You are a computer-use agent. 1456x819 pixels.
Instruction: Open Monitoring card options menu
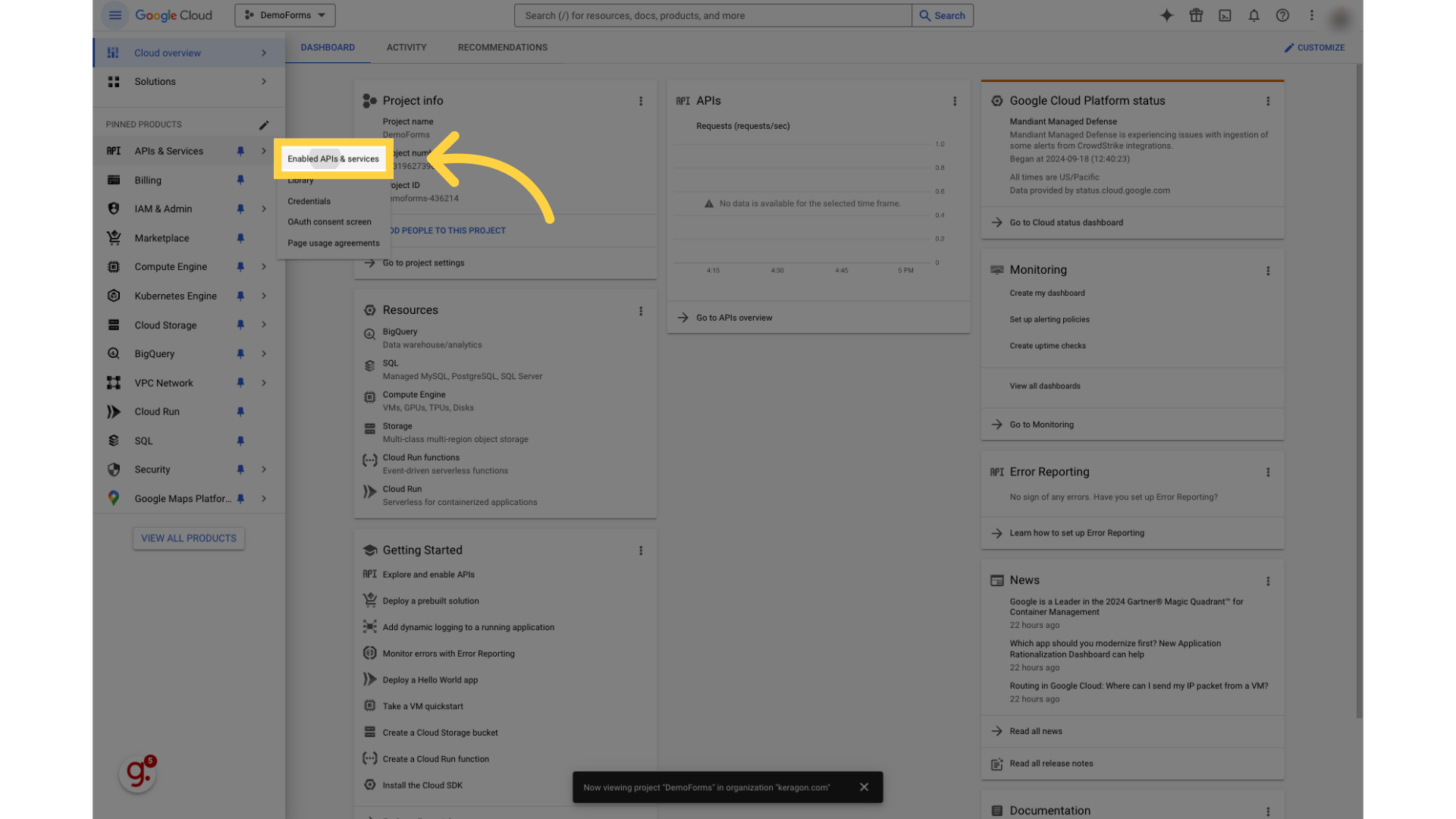[x=1268, y=271]
